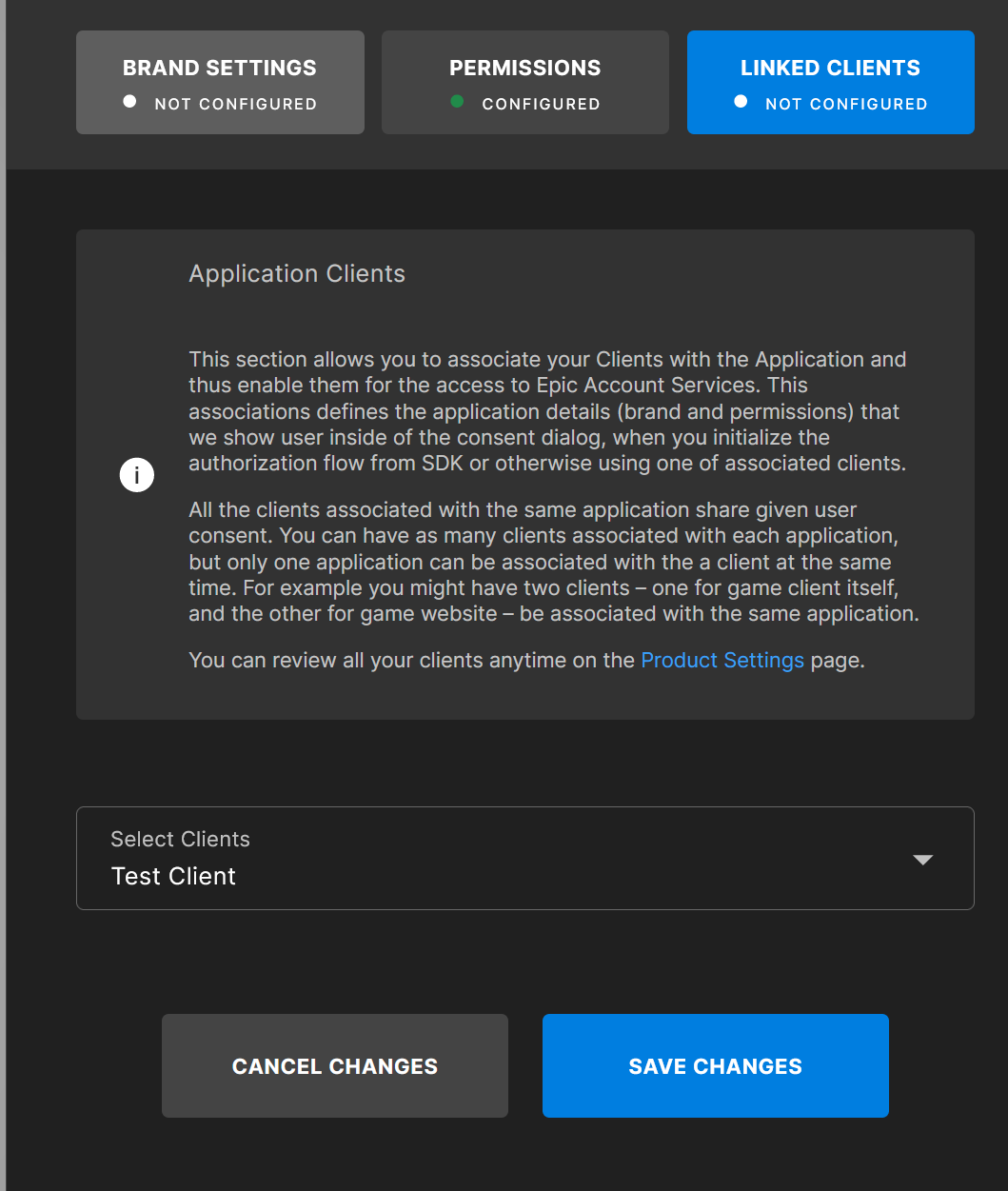Follow the Product Settings link
The height and width of the screenshot is (1191, 1008).
[x=722, y=661]
